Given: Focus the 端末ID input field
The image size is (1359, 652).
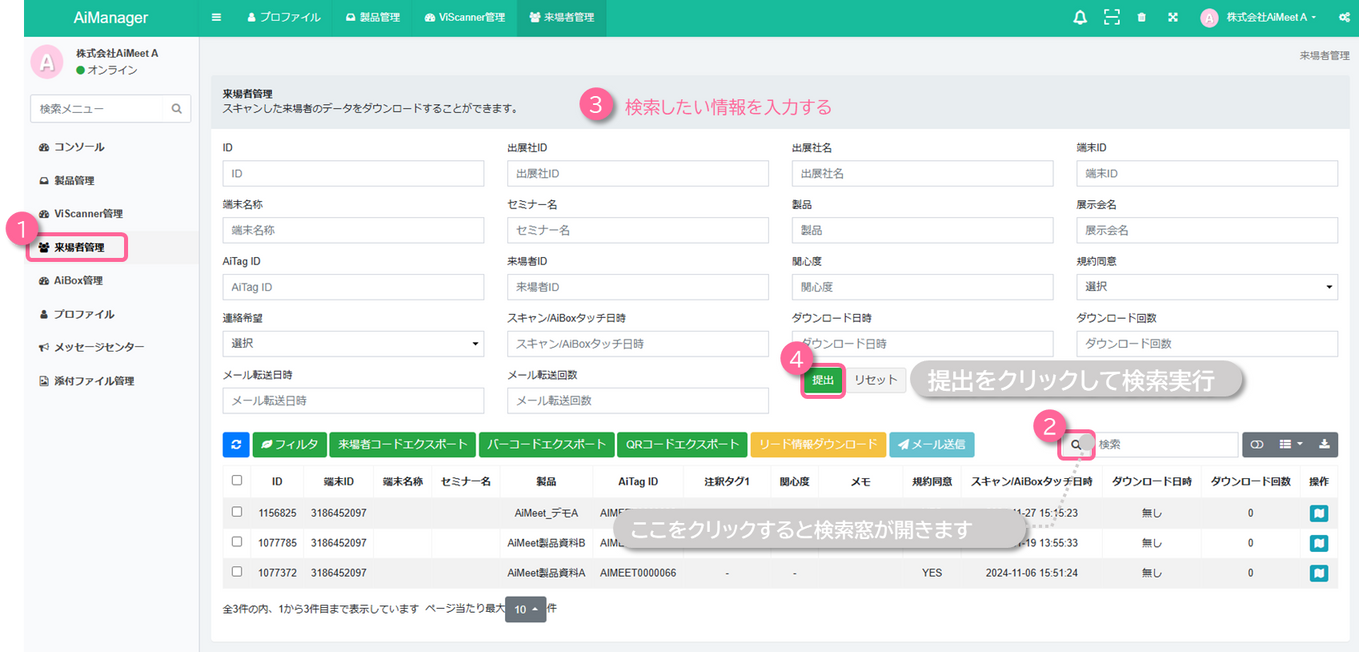Looking at the screenshot, I should click(x=1207, y=173).
